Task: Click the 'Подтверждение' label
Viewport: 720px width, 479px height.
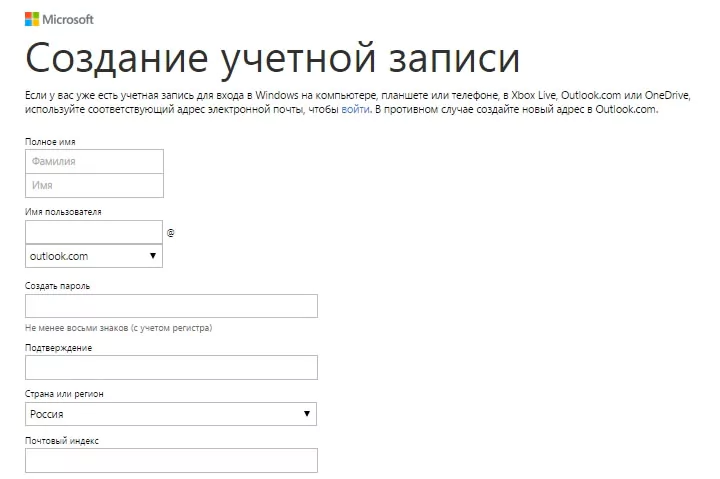Action: coord(58,348)
